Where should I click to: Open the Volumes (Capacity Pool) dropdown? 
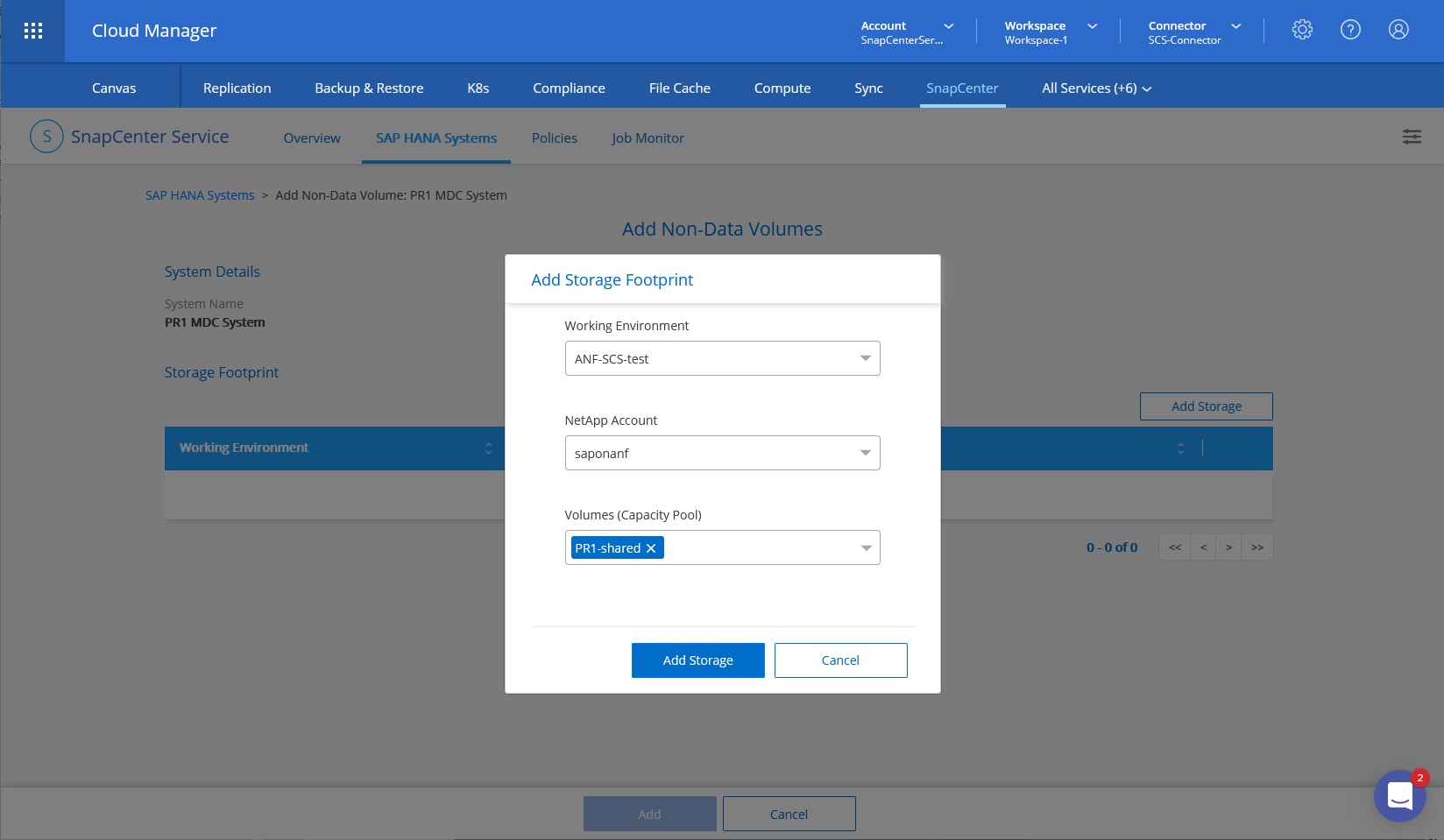click(x=722, y=547)
